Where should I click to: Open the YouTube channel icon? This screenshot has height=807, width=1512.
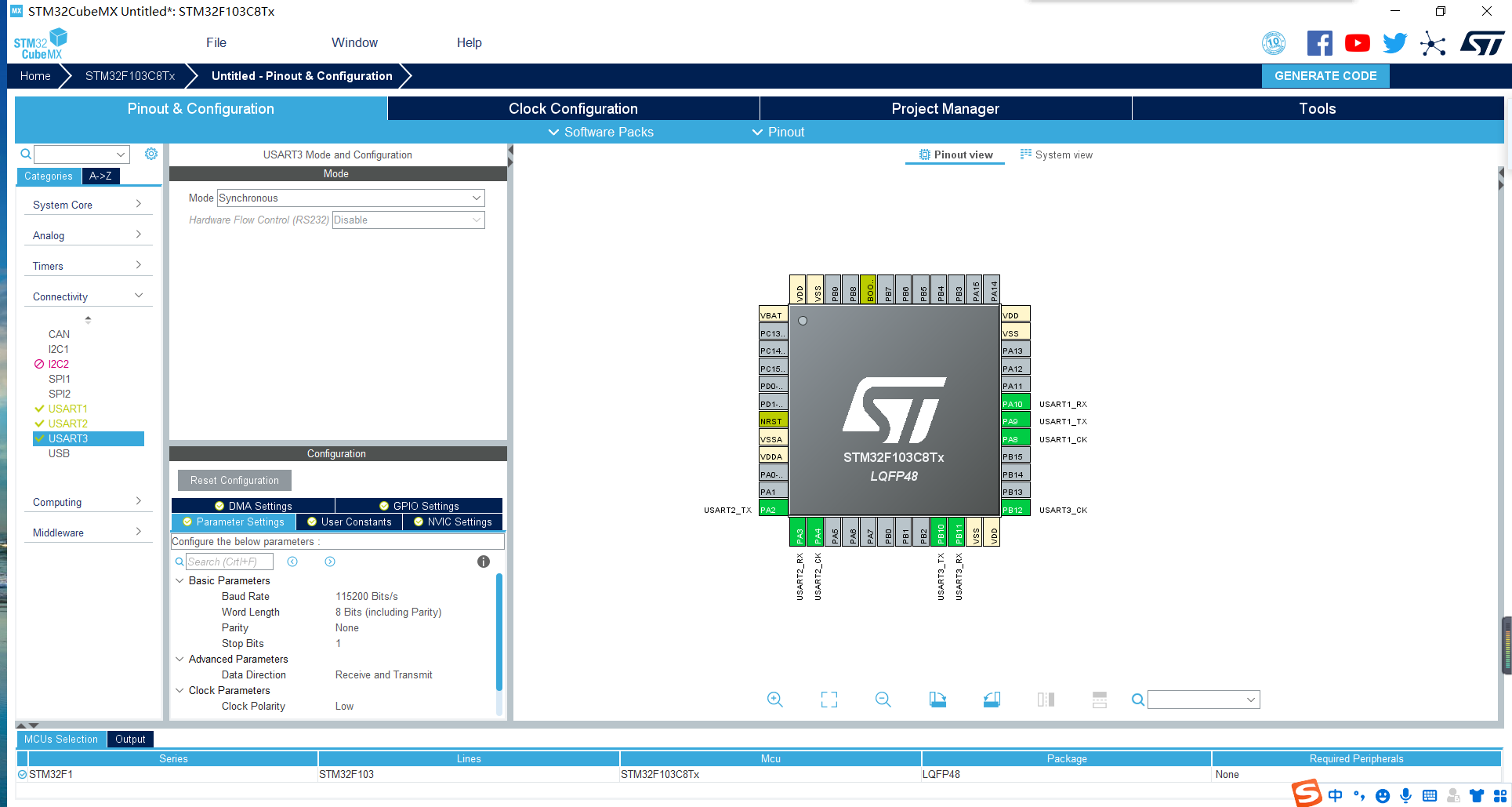click(x=1357, y=43)
